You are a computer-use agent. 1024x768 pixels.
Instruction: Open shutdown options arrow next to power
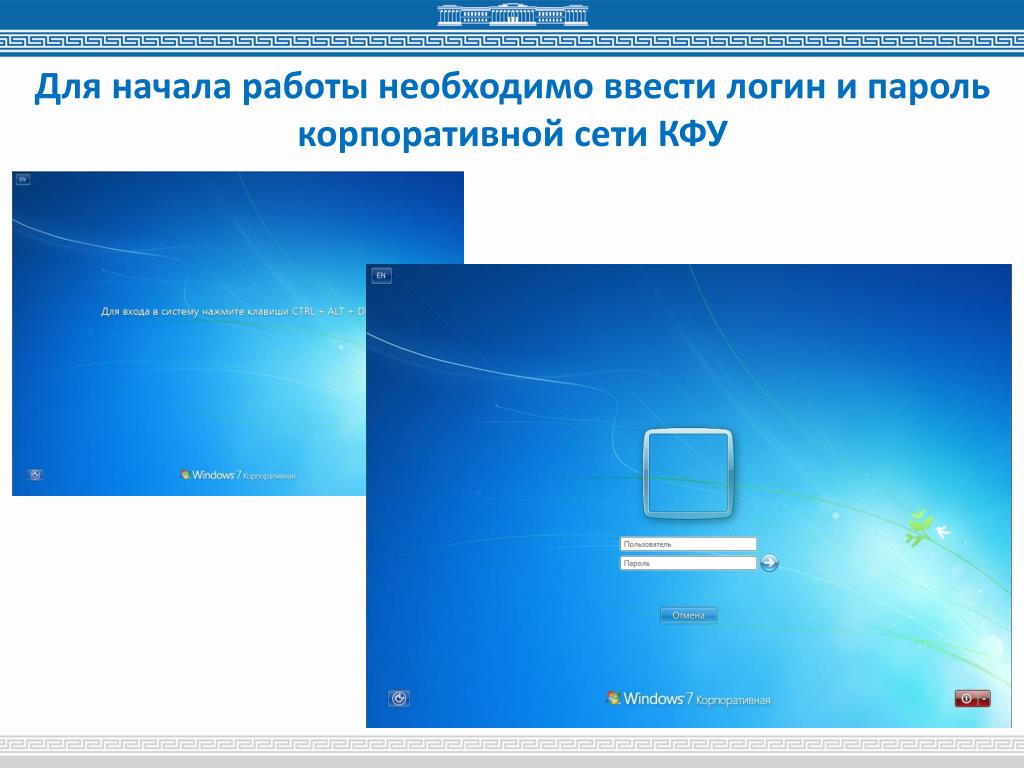984,698
